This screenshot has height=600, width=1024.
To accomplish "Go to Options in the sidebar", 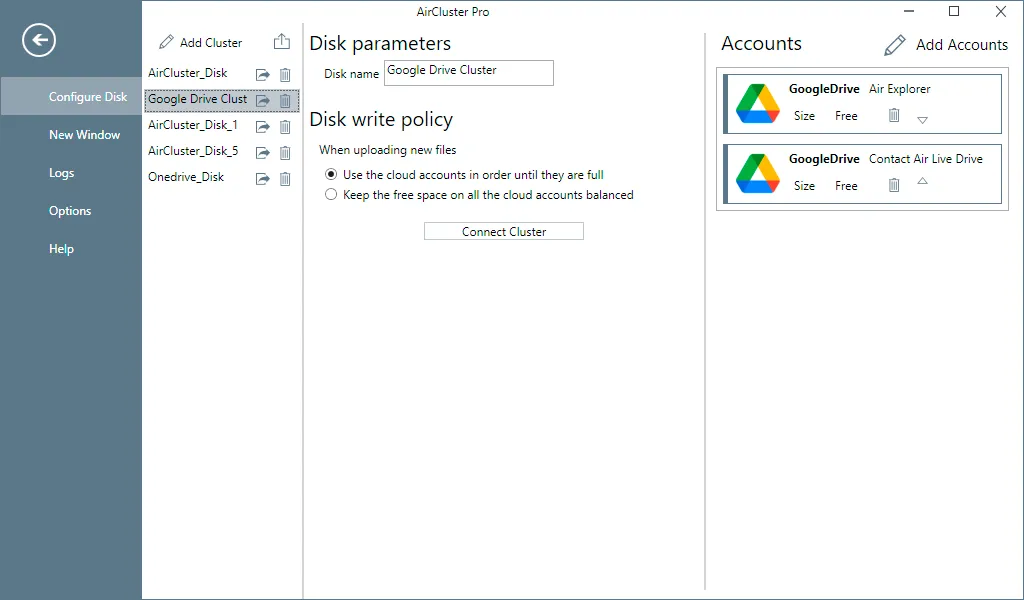I will pyautogui.click(x=70, y=211).
